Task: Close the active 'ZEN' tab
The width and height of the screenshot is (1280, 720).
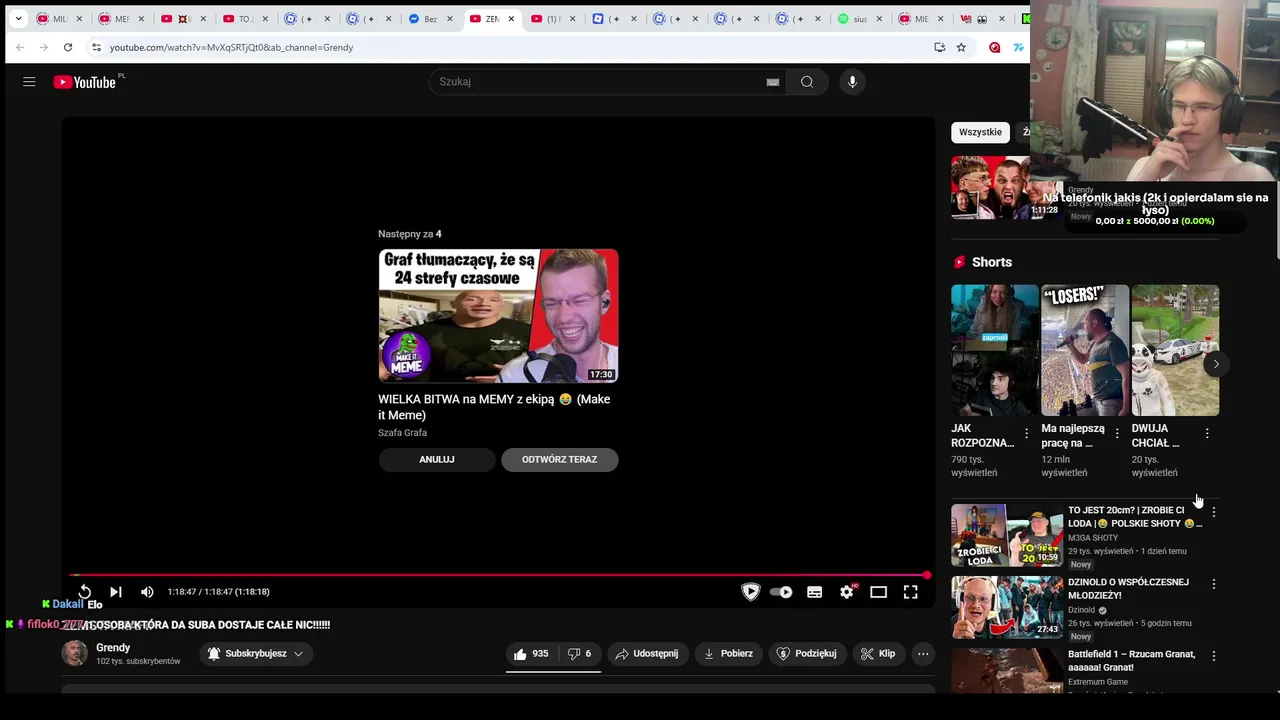Action: point(512,19)
